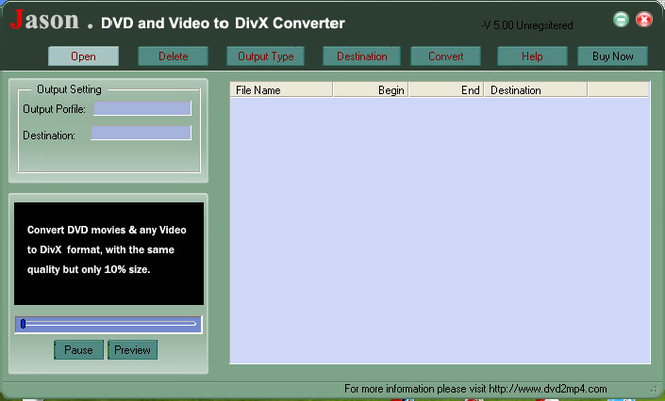Click the promotional DivX text preview area

pos(109,253)
